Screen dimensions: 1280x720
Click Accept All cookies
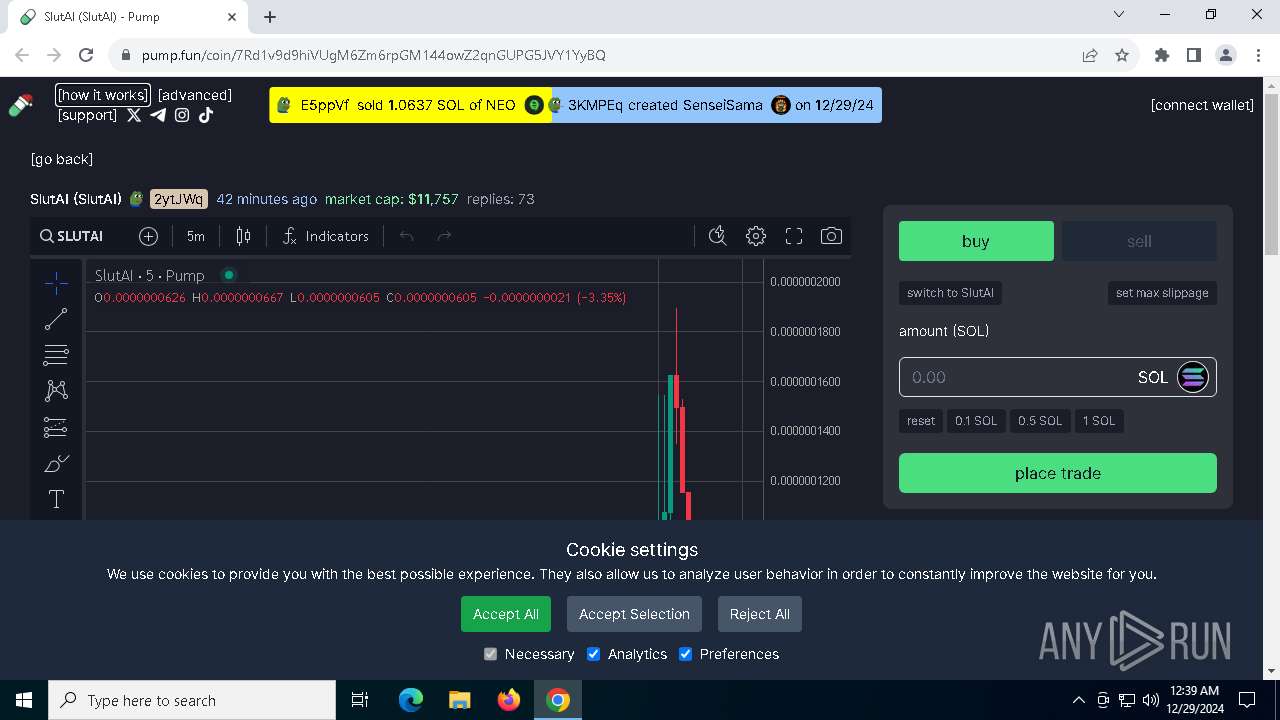506,614
